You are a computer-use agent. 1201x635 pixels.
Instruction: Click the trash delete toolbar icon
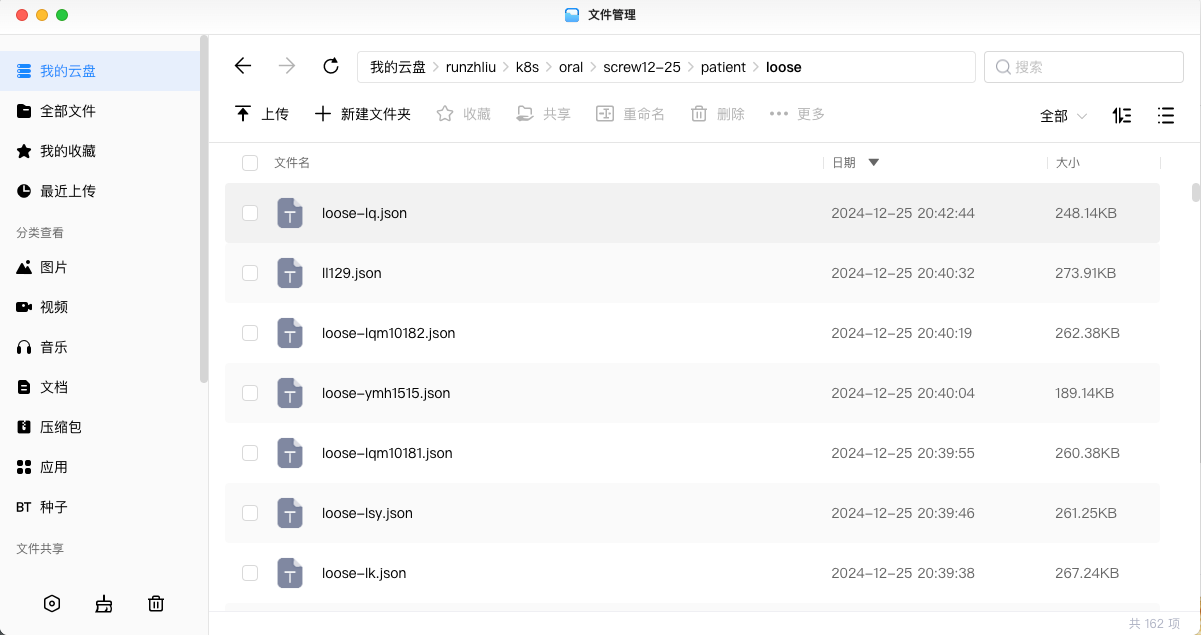(x=699, y=114)
